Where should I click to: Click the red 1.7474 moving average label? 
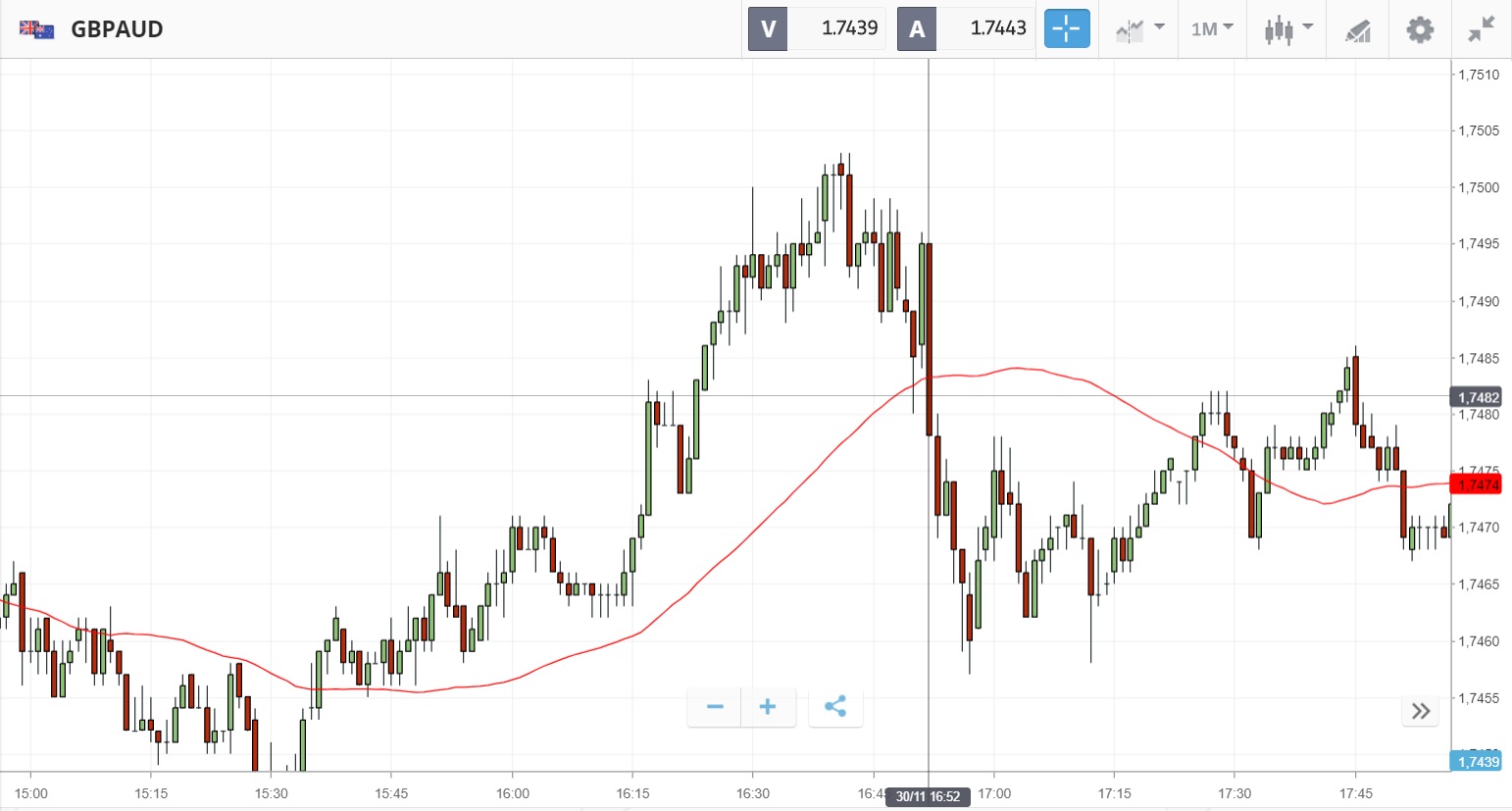pyautogui.click(x=1477, y=484)
